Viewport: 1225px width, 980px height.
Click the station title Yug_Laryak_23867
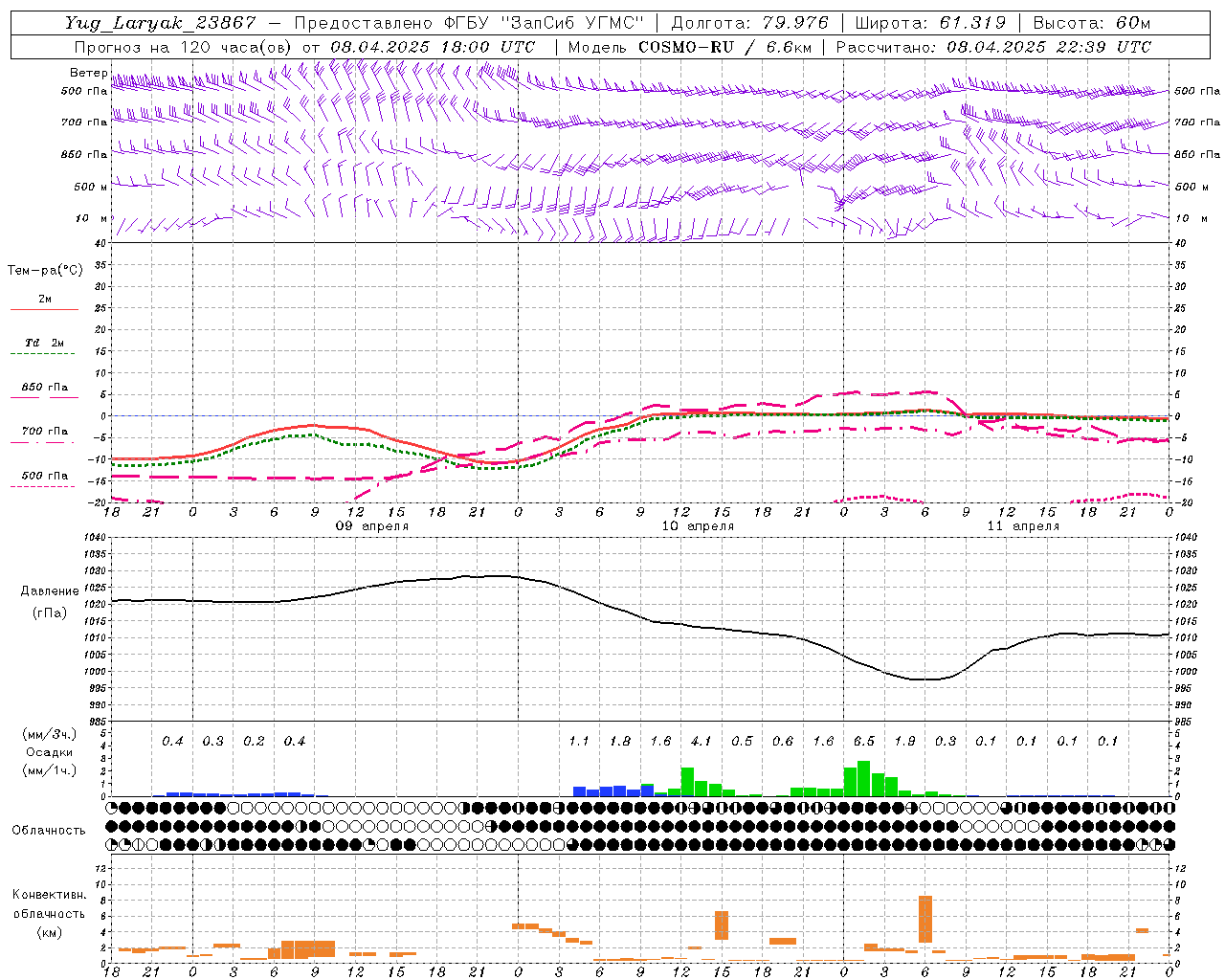click(161, 23)
